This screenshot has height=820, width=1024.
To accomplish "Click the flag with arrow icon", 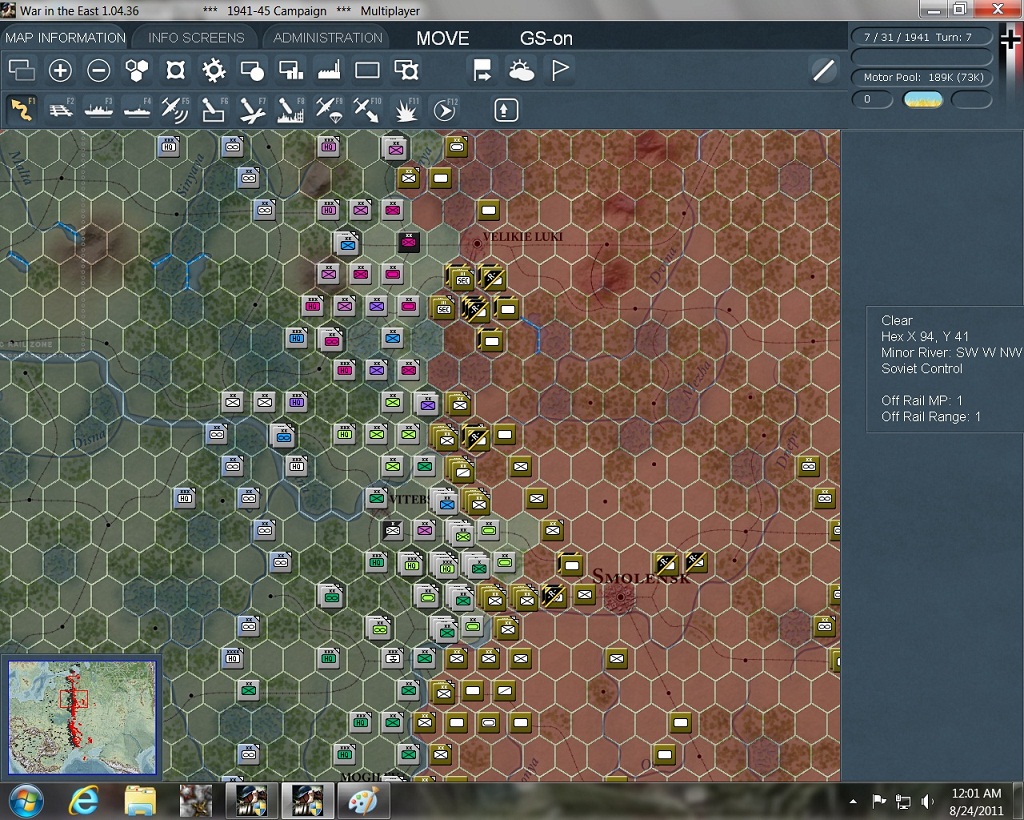I will pyautogui.click(x=483, y=70).
